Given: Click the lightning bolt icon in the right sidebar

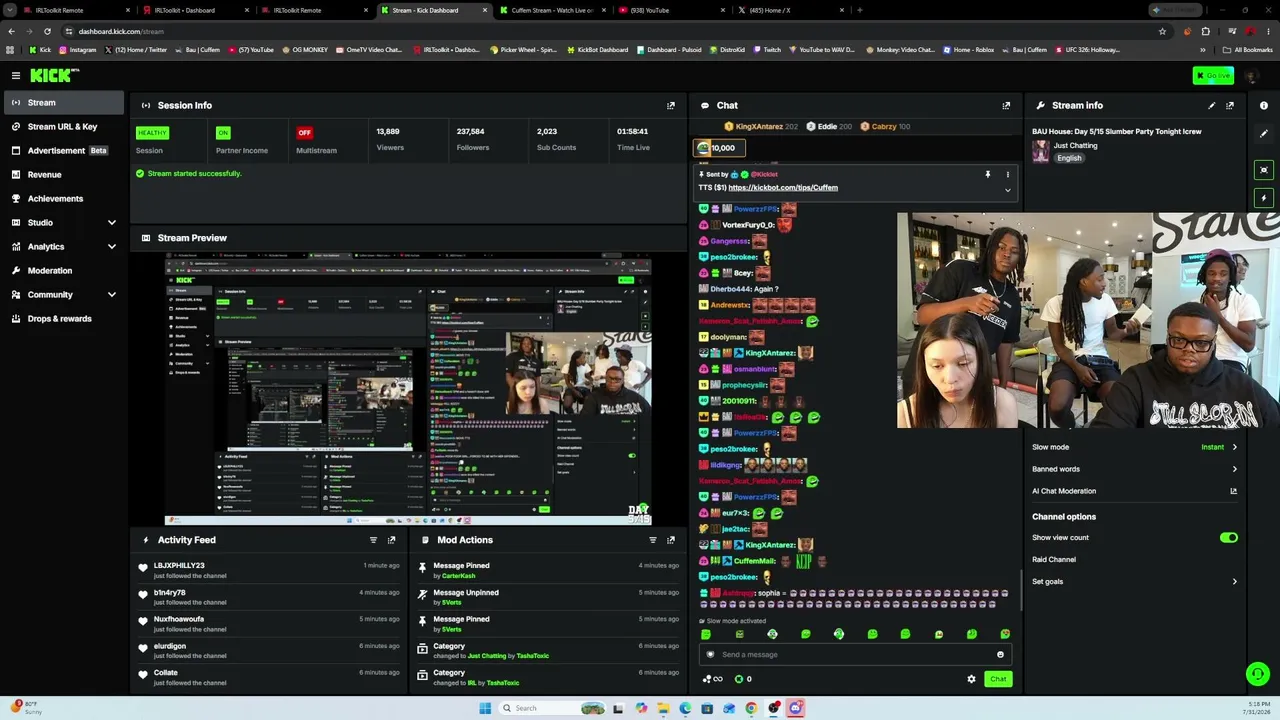Looking at the screenshot, I should click(1264, 198).
